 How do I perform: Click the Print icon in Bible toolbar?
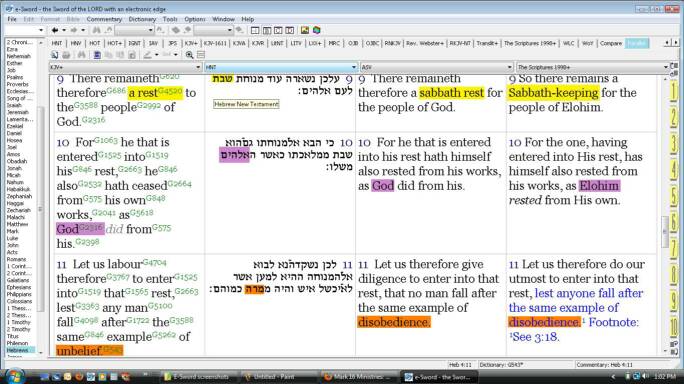coord(66,55)
